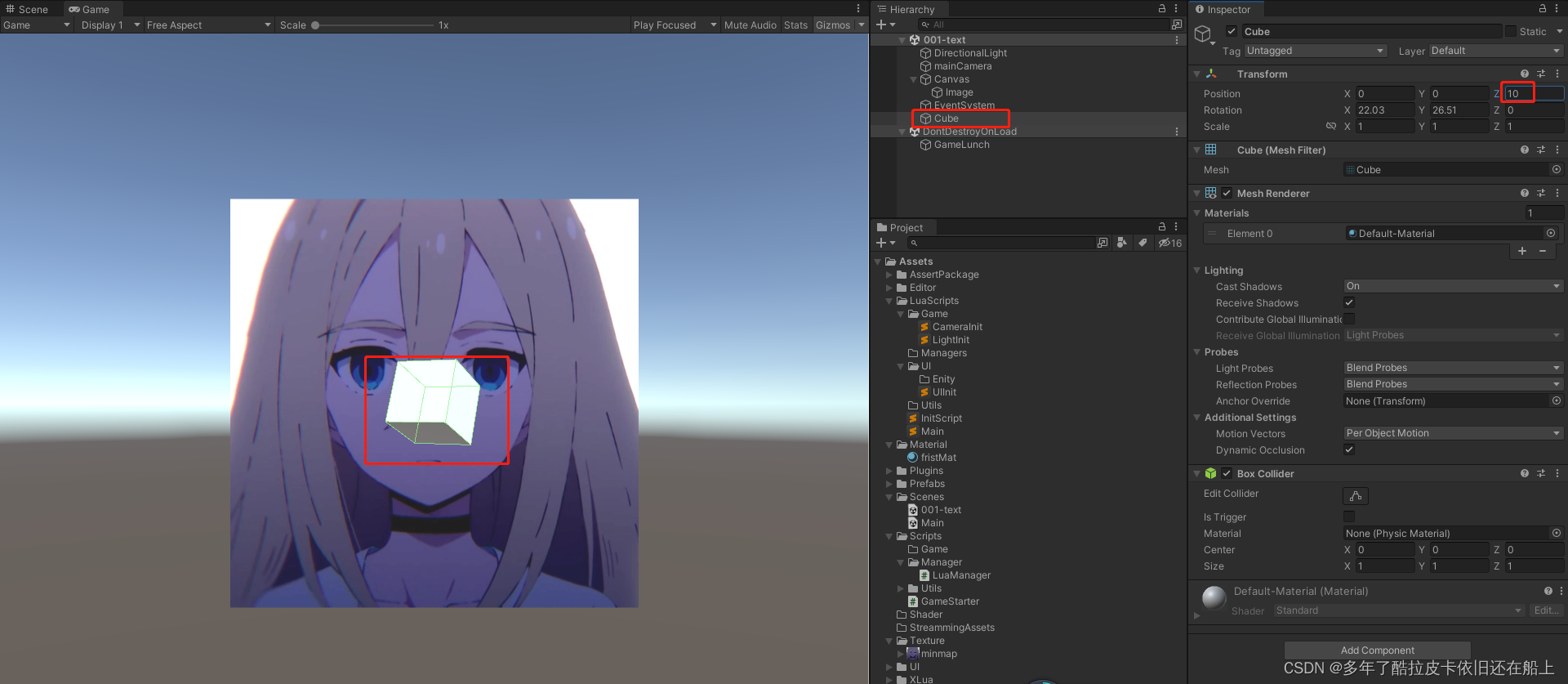The image size is (1568, 684).
Task: Add a material element with plus
Action: pyautogui.click(x=1522, y=251)
